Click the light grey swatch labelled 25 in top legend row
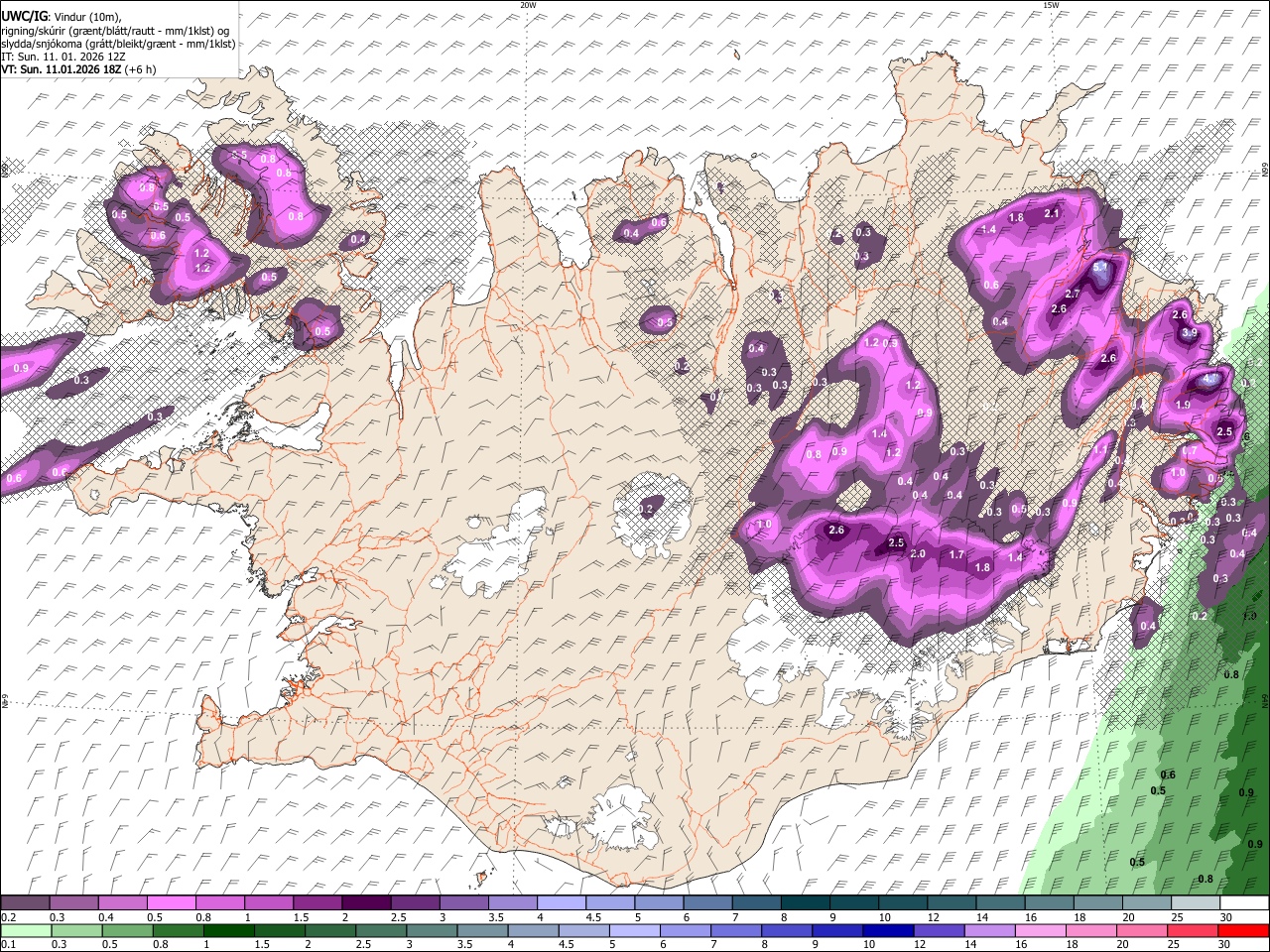The height and width of the screenshot is (952, 1270). click(1195, 903)
